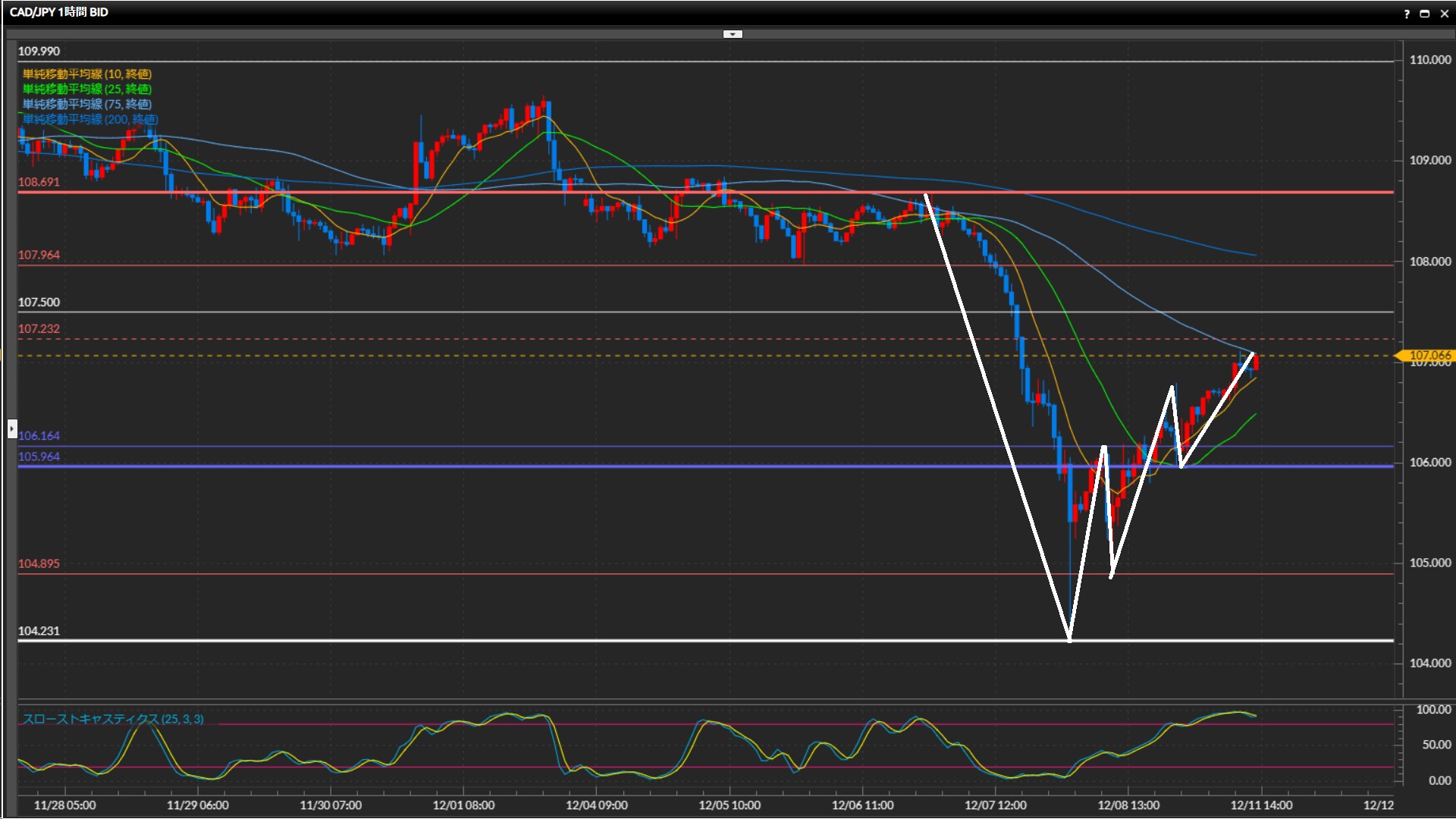The width and height of the screenshot is (1456, 819).
Task: Click the dashed 107.232 line label
Action: [x=39, y=329]
